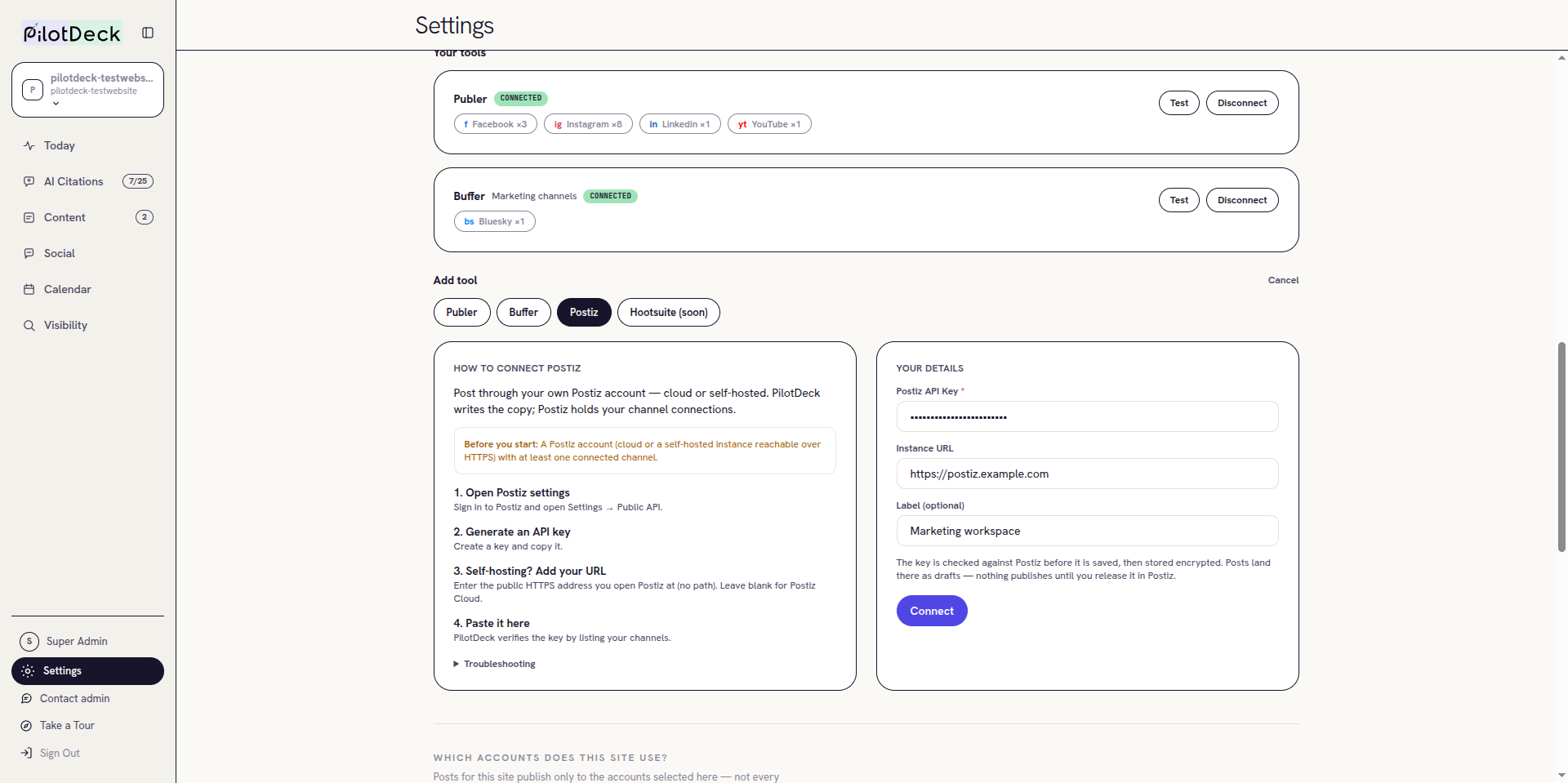Click the page vertical scrollbar thumb
The height and width of the screenshot is (783, 1568).
coord(1561,447)
